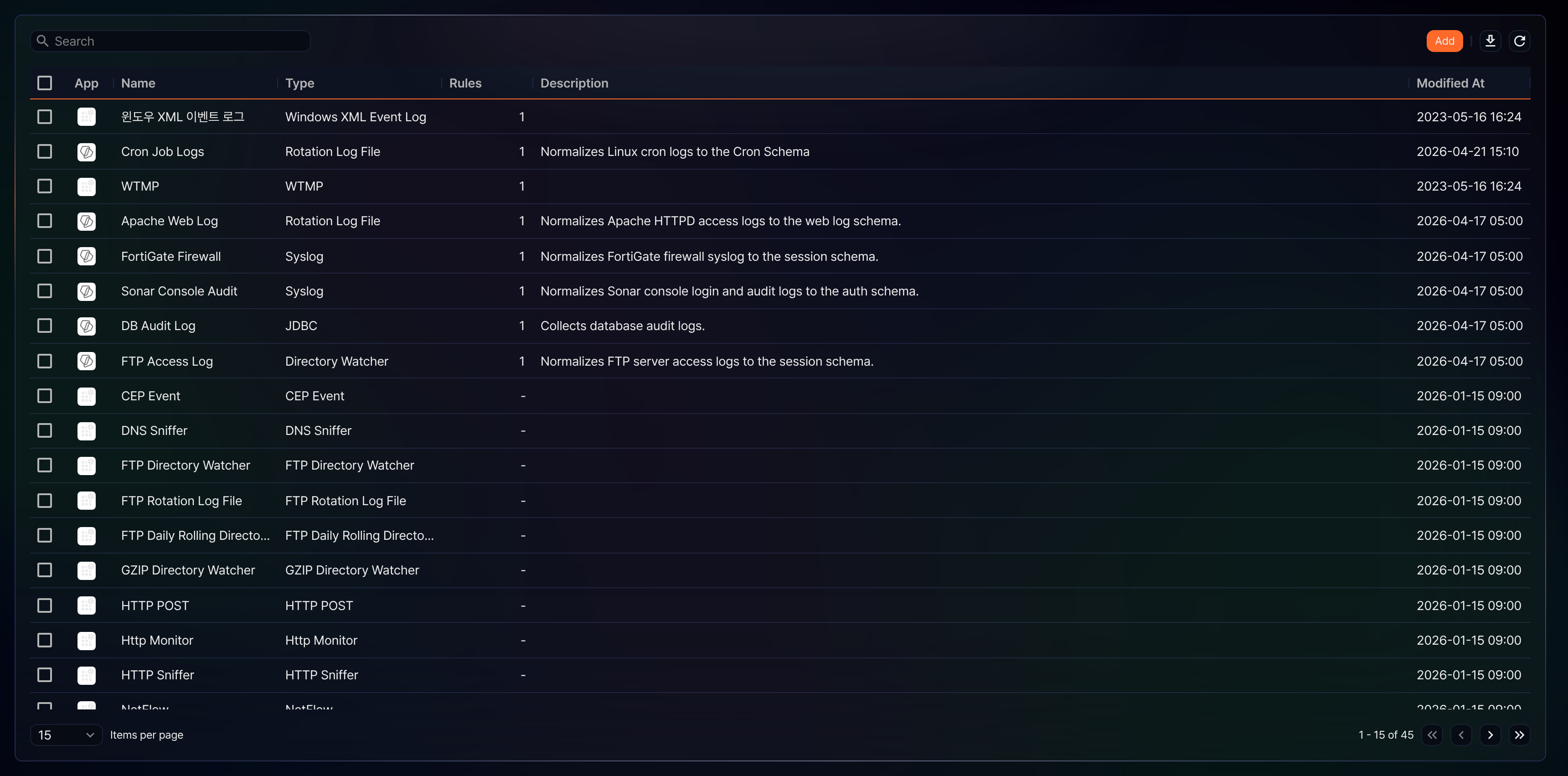Go to the first page button
This screenshot has width=1568, height=776.
(1432, 735)
